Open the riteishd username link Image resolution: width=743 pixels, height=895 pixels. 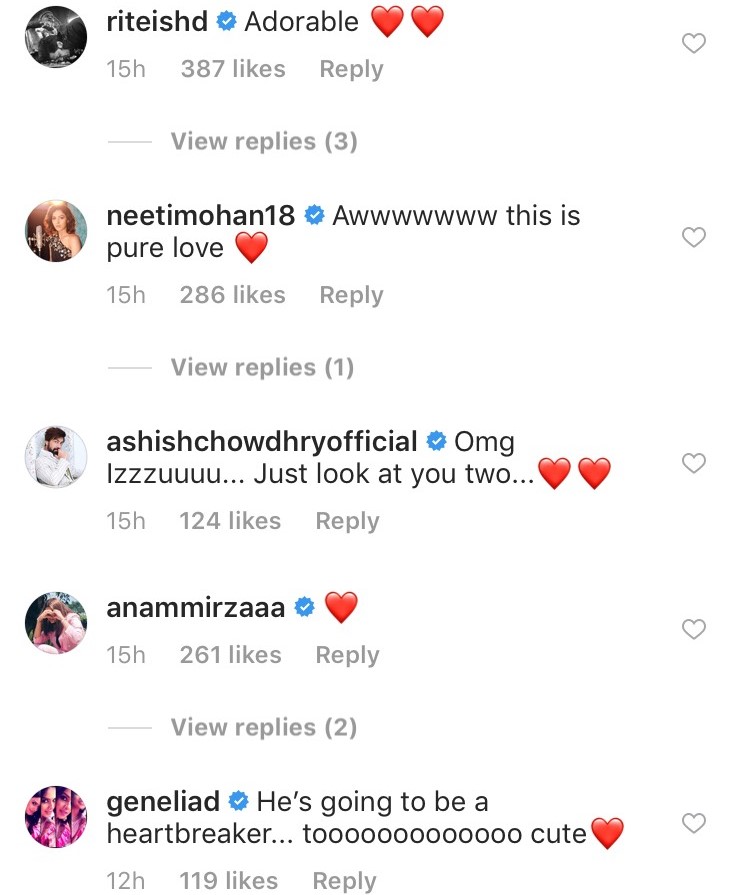(157, 21)
